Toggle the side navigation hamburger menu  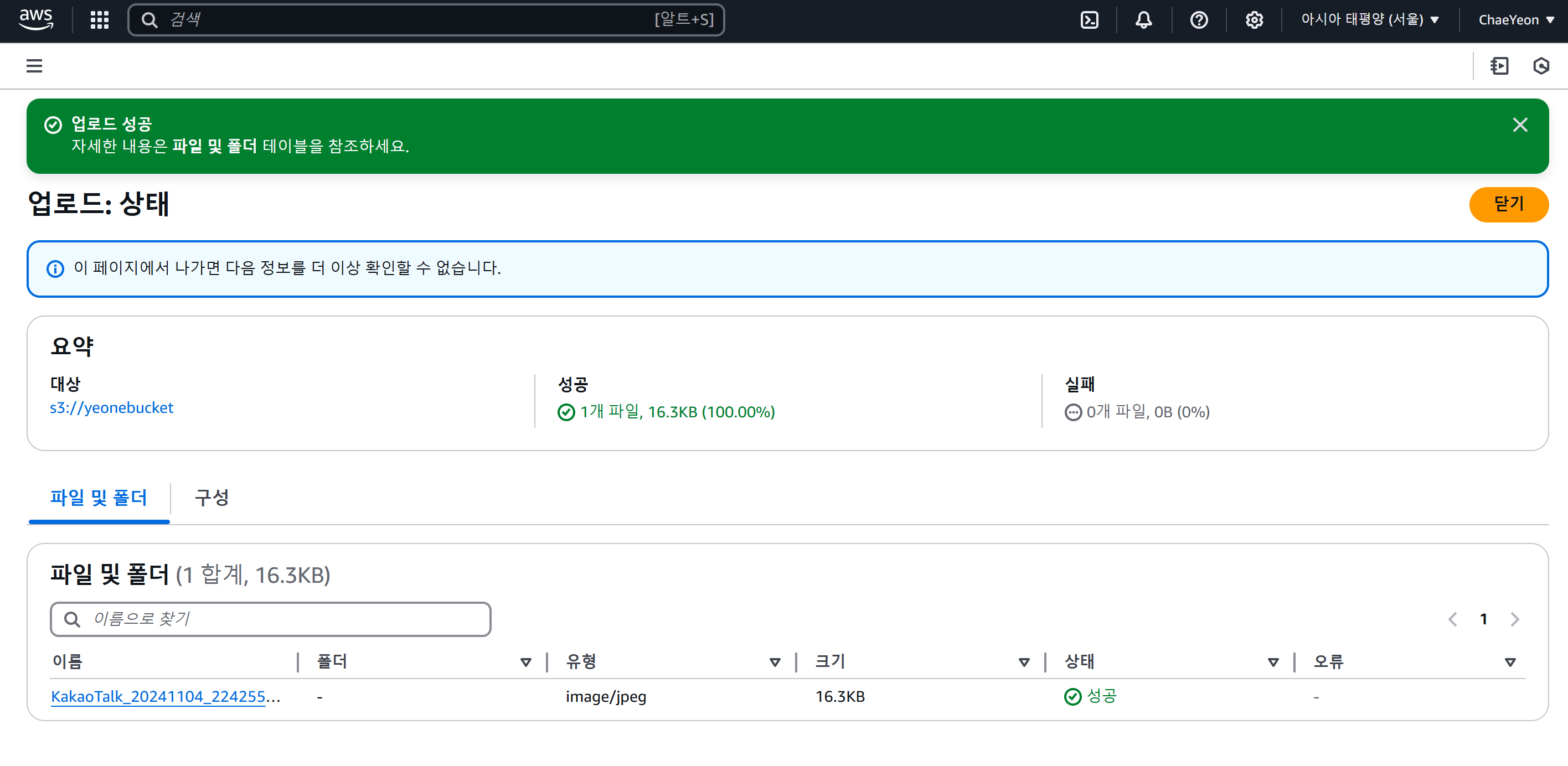click(x=34, y=66)
